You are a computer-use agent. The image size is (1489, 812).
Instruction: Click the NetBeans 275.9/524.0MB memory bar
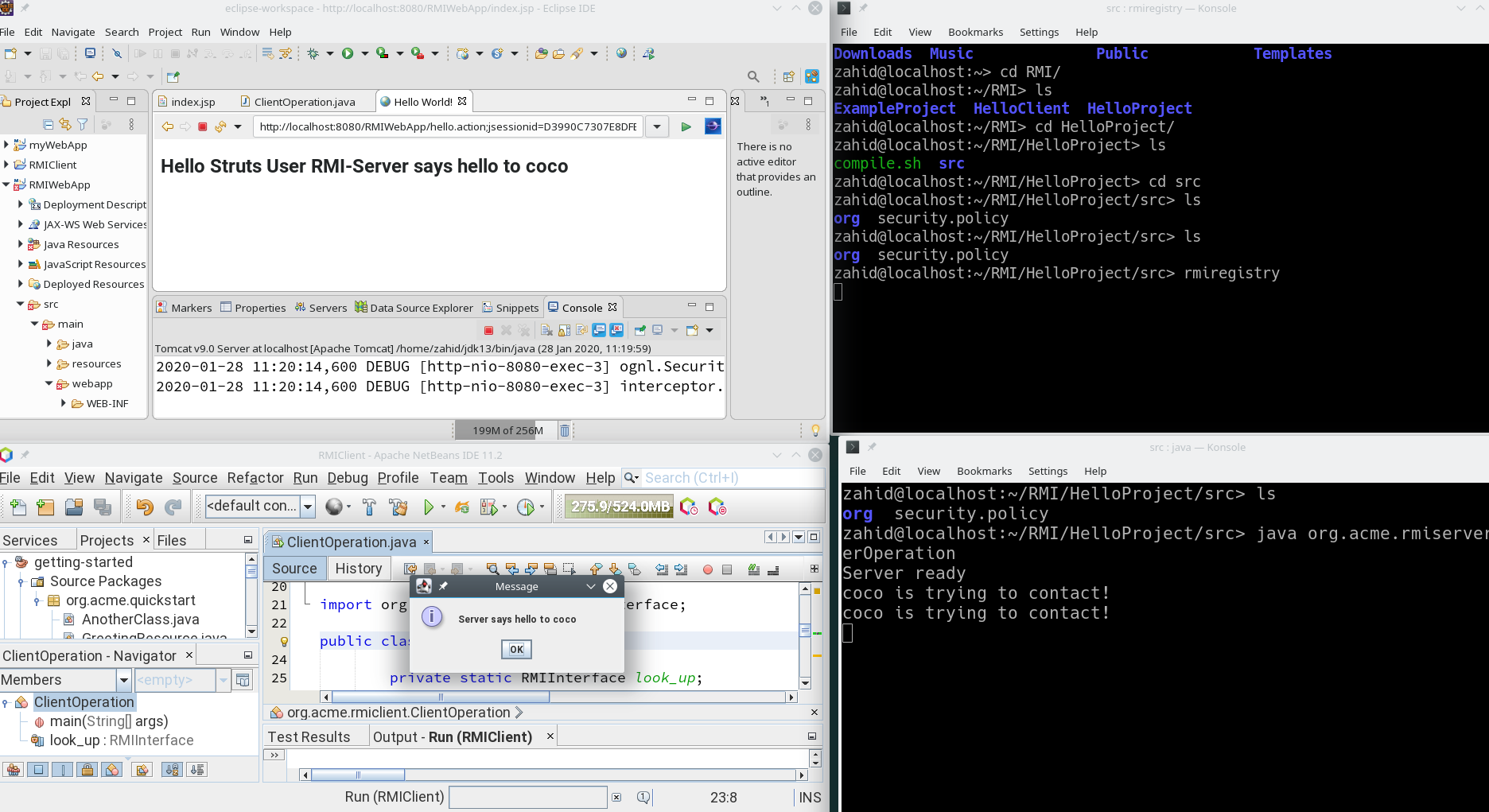619,507
